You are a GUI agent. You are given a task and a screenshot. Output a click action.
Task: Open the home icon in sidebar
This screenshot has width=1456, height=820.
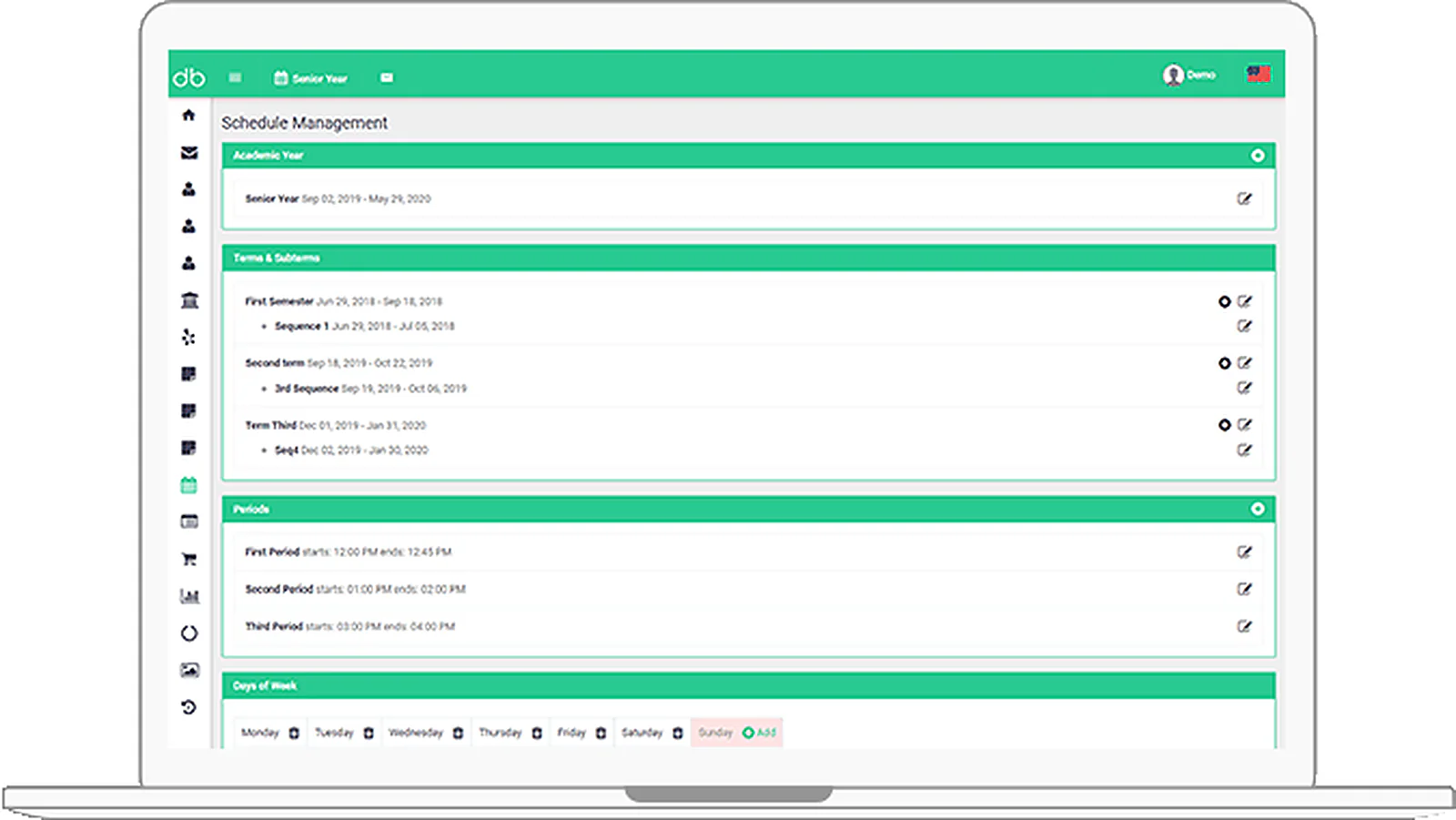[188, 115]
